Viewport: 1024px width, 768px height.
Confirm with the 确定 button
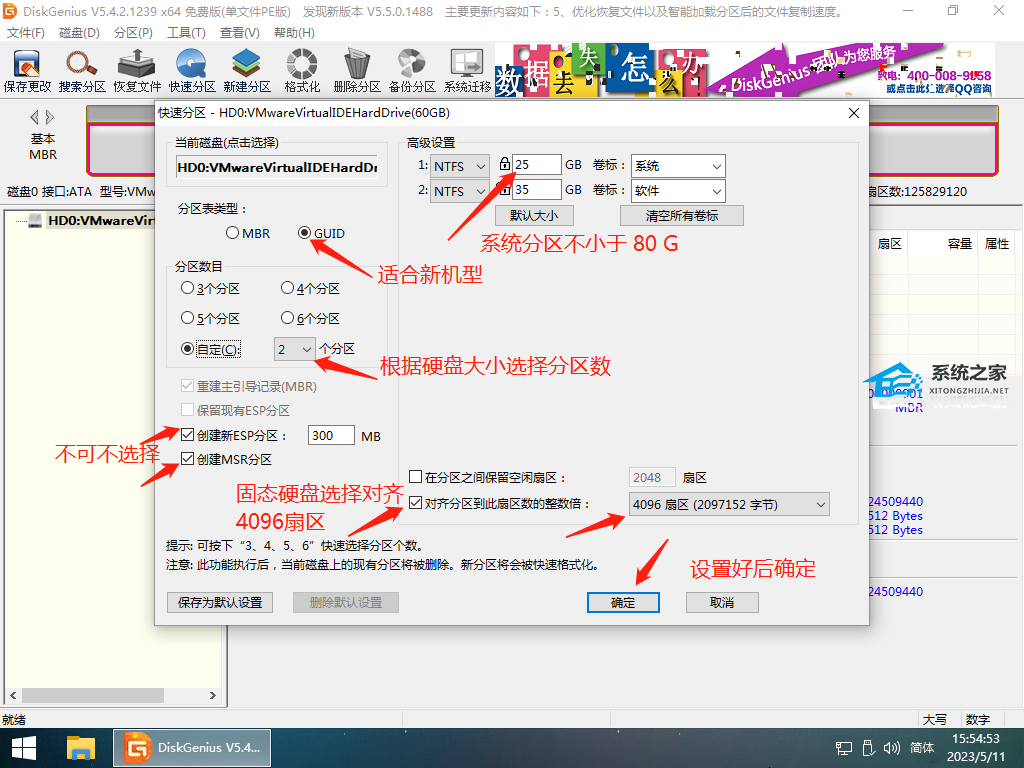coord(623,602)
